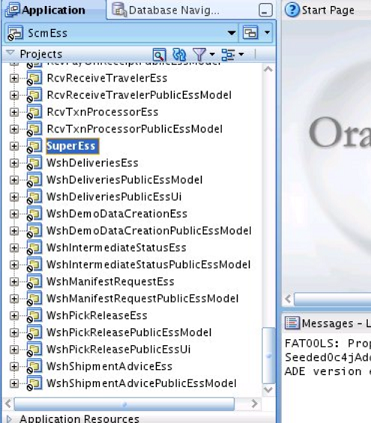The width and height of the screenshot is (371, 423).
Task: Select WshDeliveriesPublicEssModel project
Action: click(124, 180)
